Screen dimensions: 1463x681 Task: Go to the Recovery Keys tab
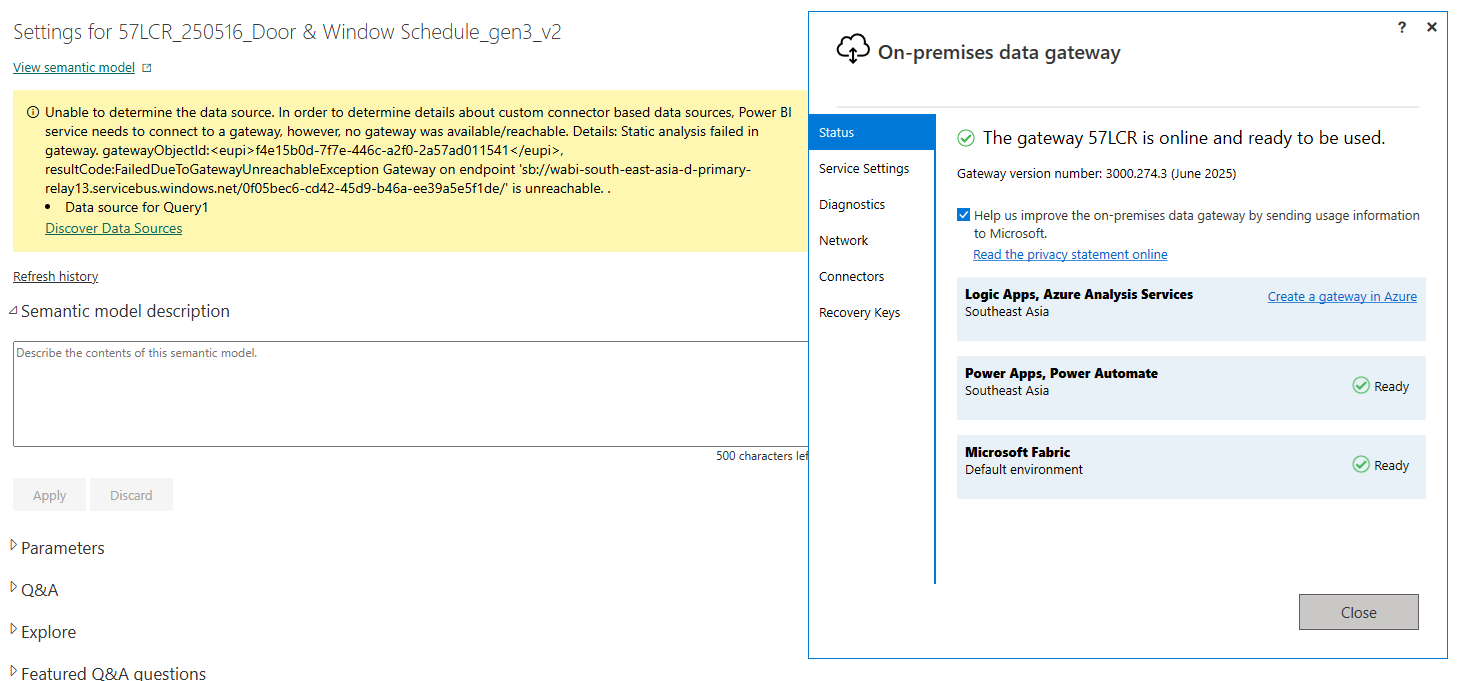pos(871,312)
